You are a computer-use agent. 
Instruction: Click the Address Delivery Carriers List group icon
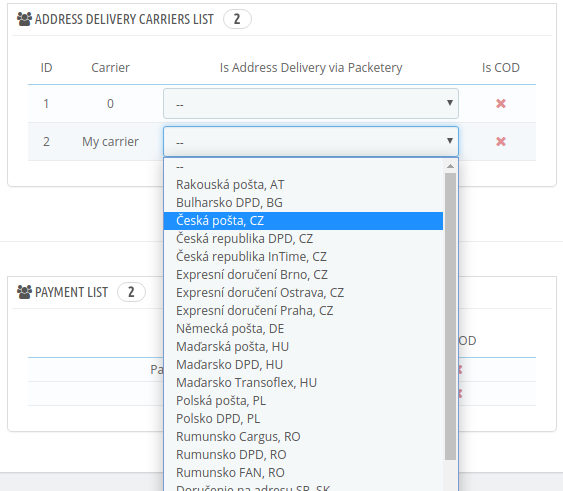[x=24, y=19]
